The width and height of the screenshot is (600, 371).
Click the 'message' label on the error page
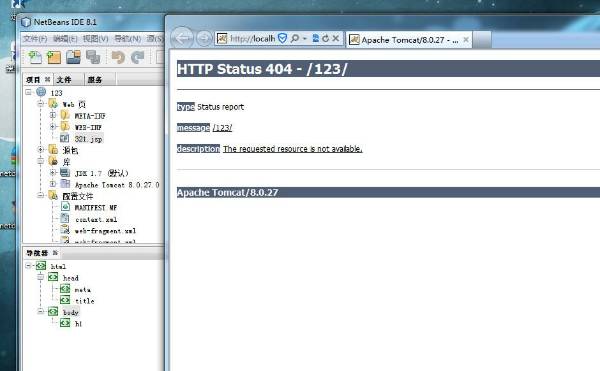coord(193,127)
